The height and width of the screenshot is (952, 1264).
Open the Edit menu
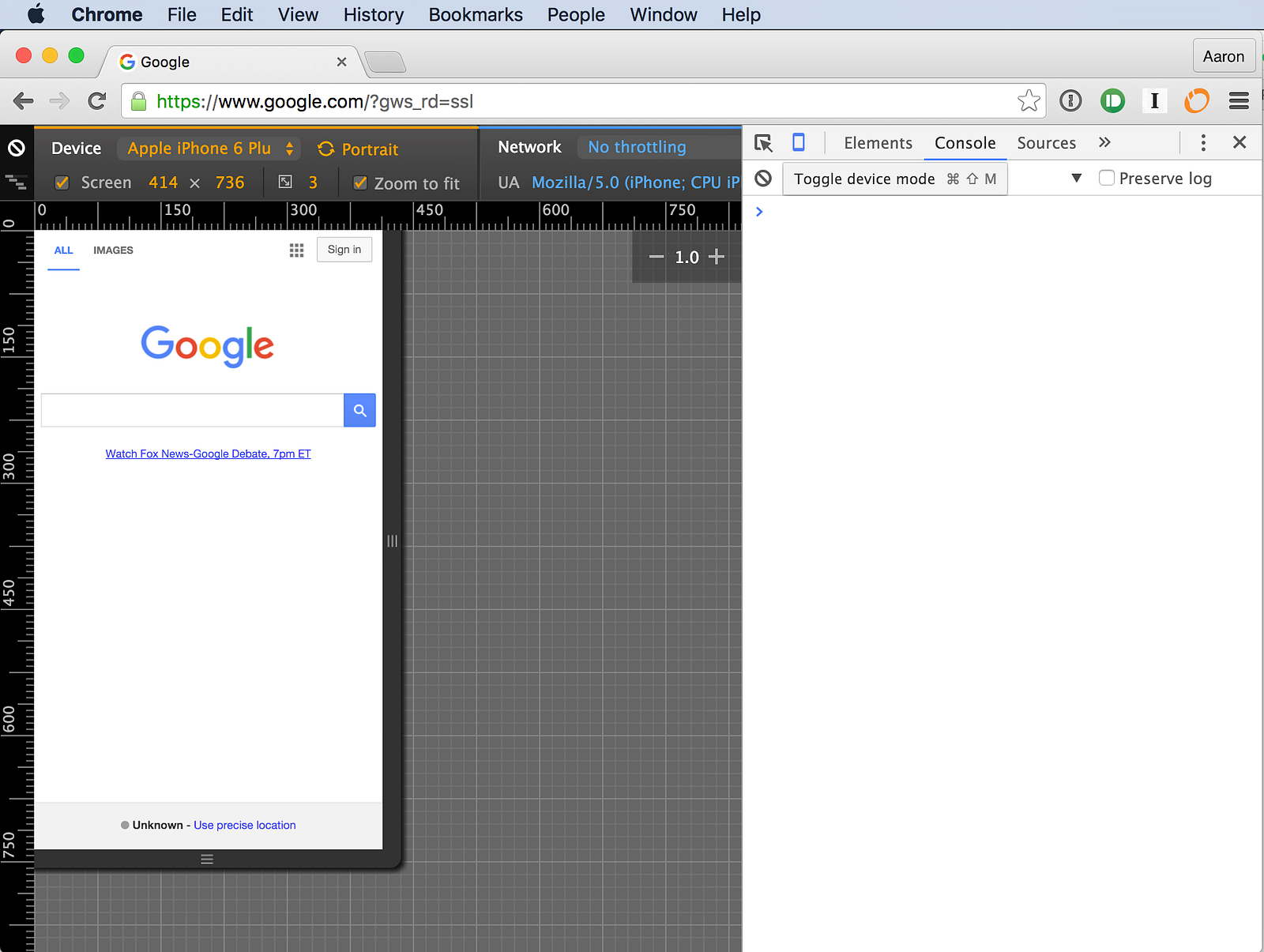(x=237, y=14)
